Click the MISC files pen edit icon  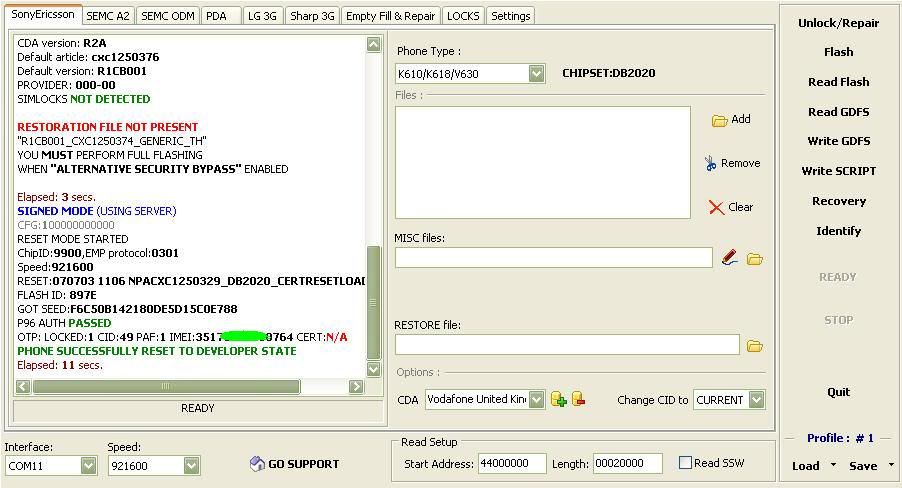729,258
